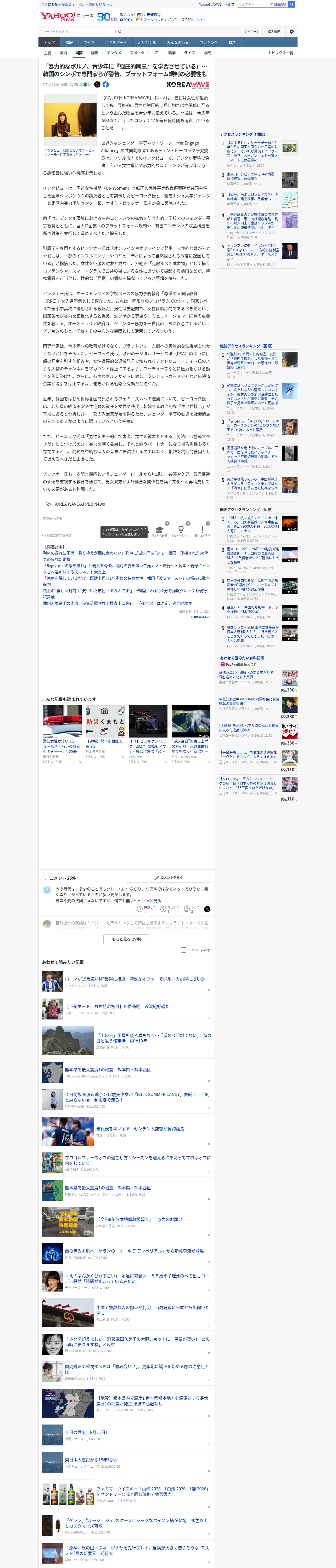
Task: Open the F1 ヒュルケンベルグ article thumbnail
Action: [148, 721]
